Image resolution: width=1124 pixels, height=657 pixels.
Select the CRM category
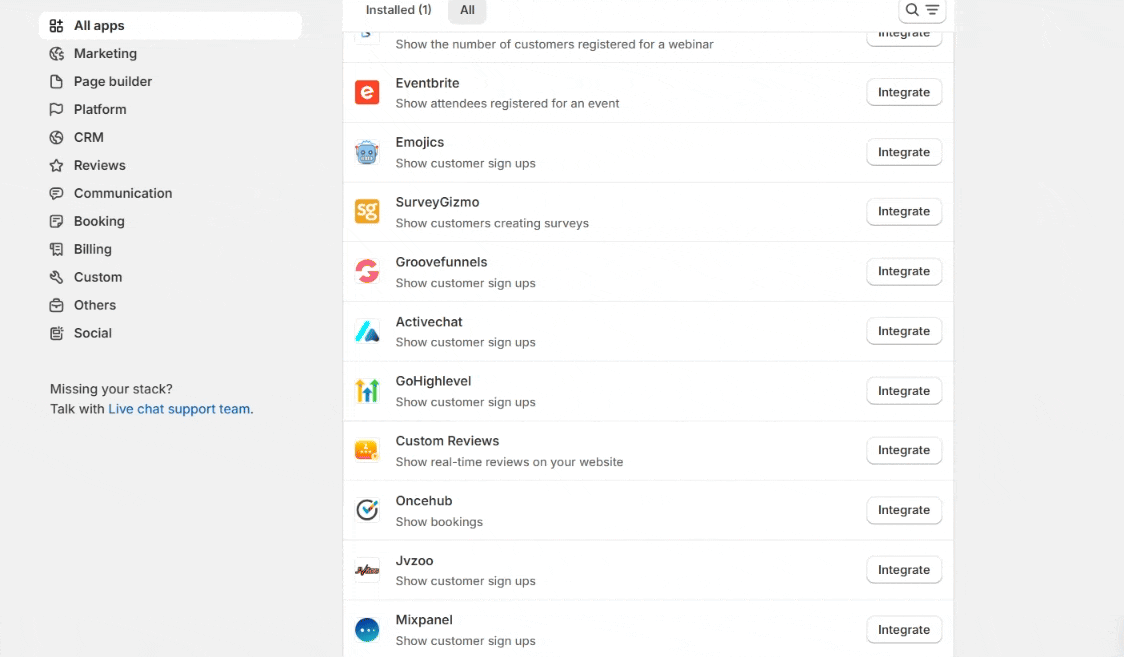point(170,138)
